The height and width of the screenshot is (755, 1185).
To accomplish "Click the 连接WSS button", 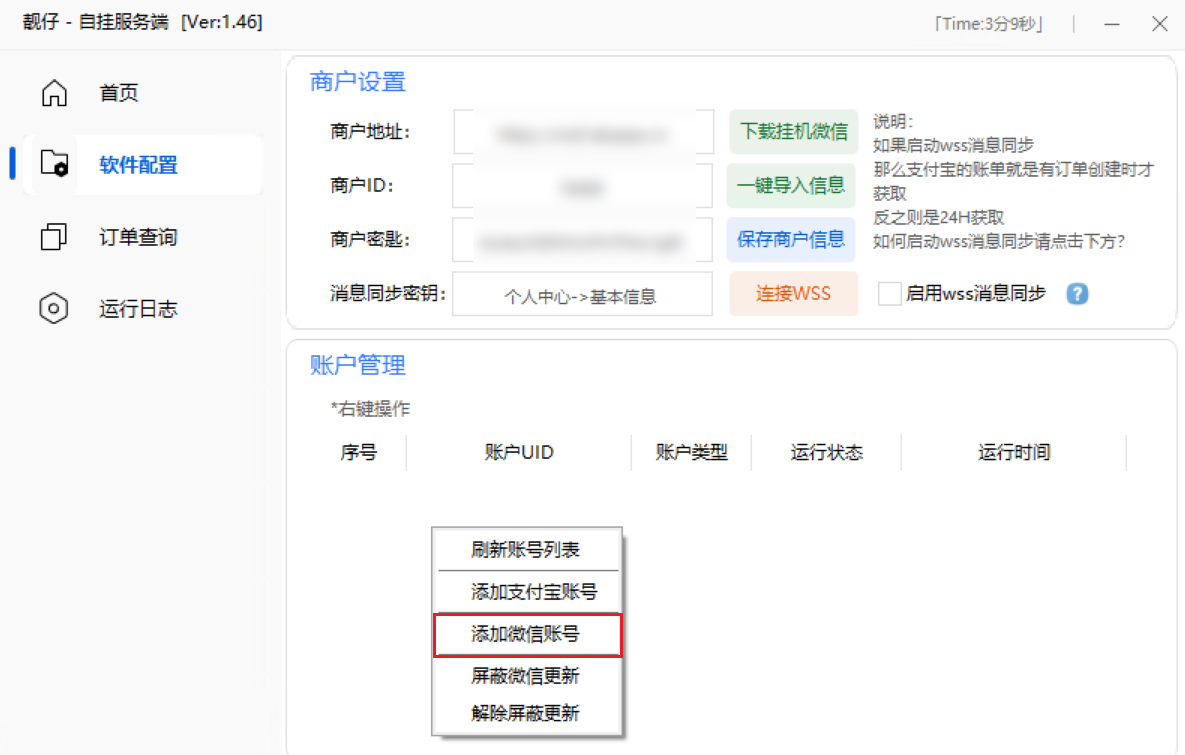I will click(x=794, y=293).
